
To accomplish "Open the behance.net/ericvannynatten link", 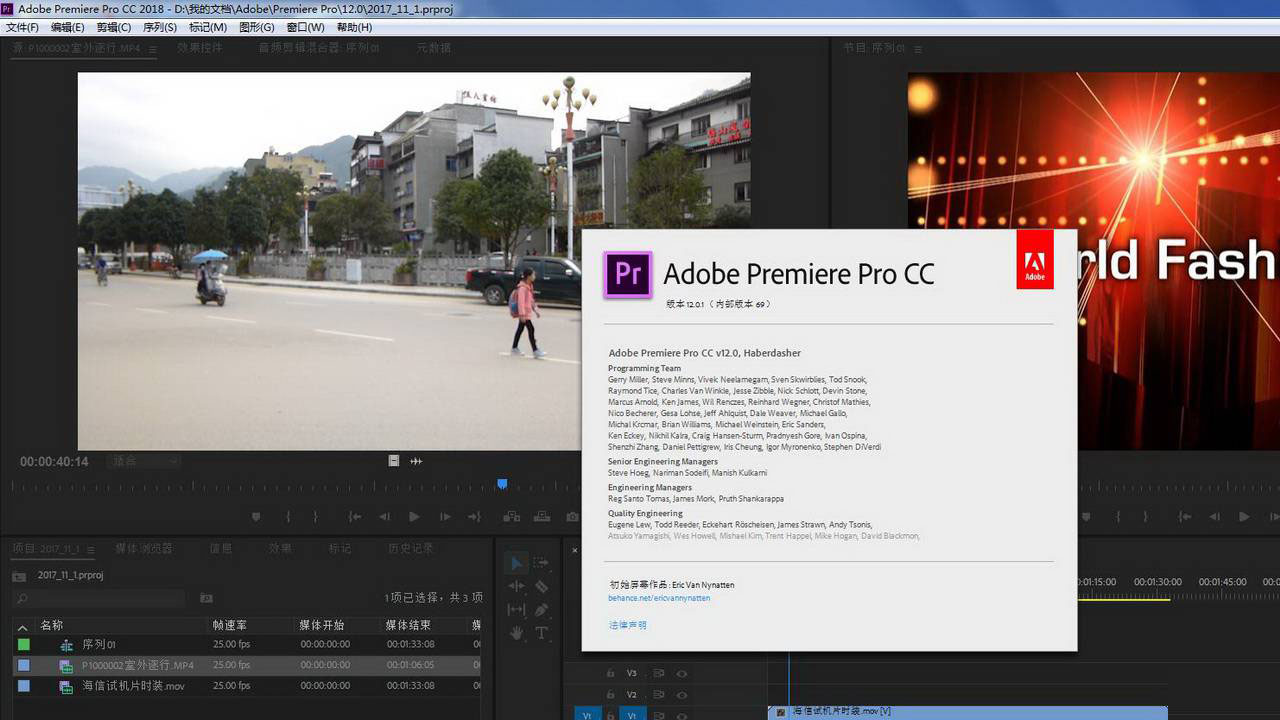I will pos(659,598).
